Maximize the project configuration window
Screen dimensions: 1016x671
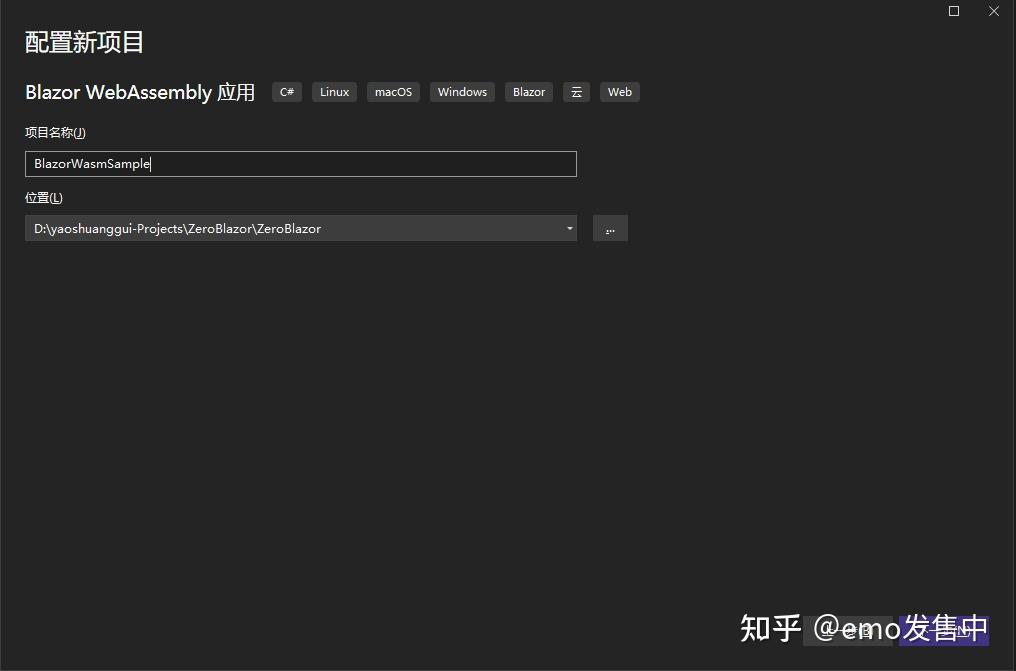point(953,11)
